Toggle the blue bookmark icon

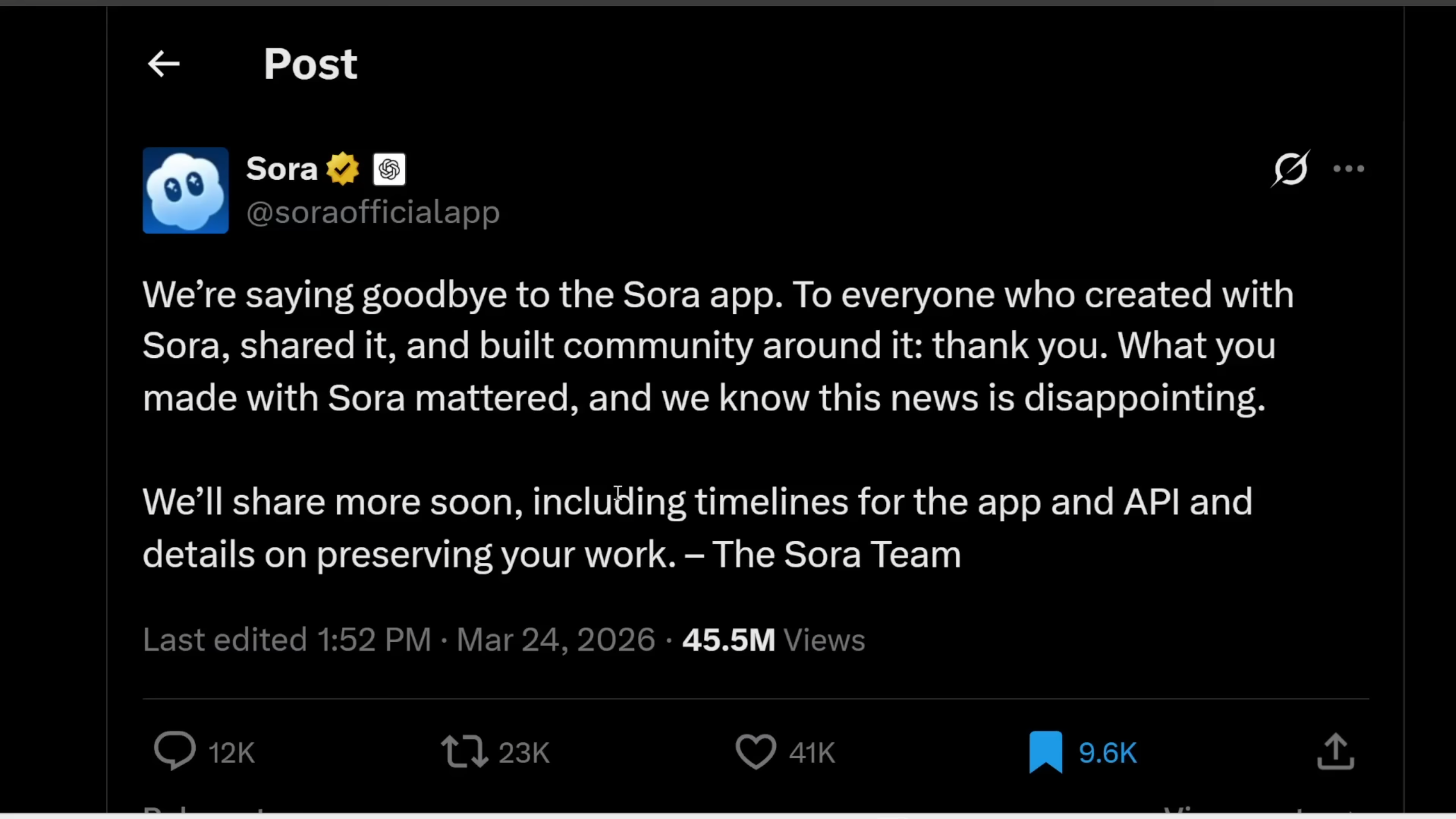1045,751
